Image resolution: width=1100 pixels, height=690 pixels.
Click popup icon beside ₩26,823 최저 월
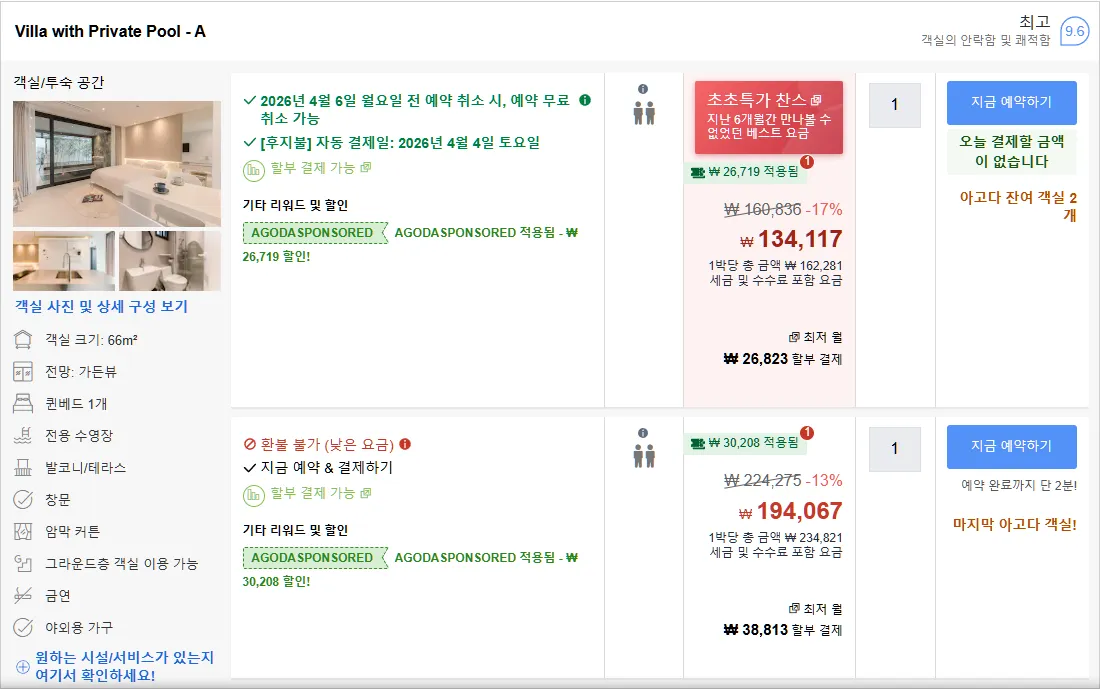click(x=794, y=337)
